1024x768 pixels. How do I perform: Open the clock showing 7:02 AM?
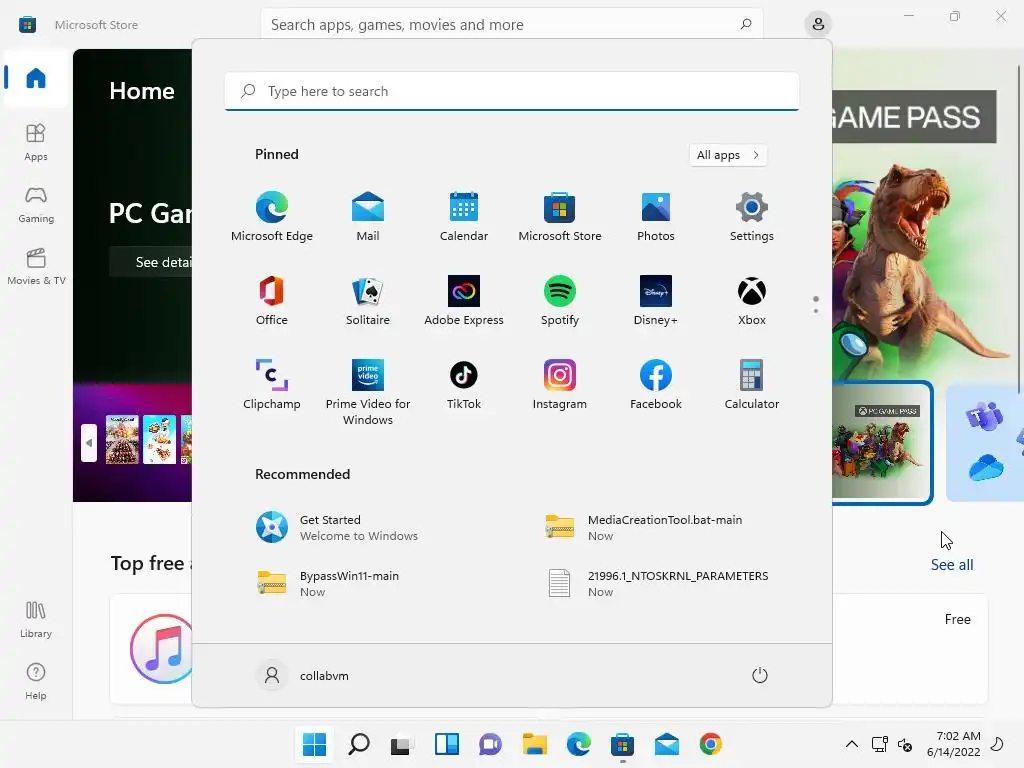pos(953,744)
